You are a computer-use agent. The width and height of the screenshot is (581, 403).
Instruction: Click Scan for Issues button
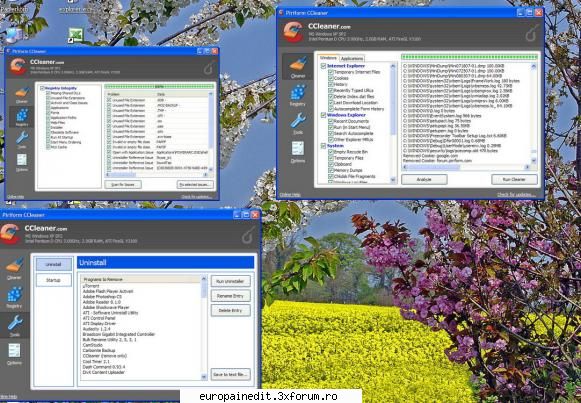(x=123, y=184)
